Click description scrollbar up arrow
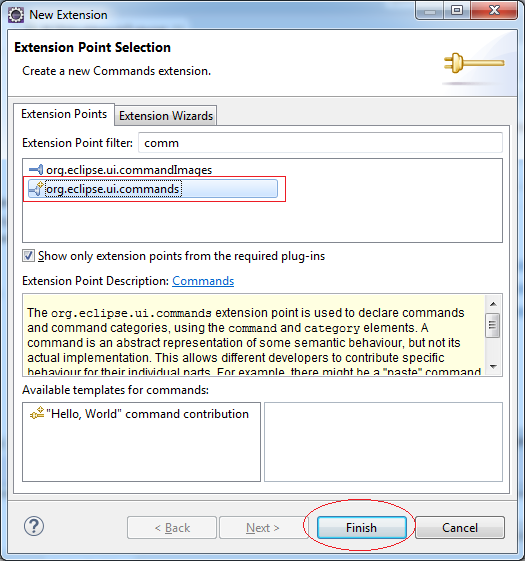This screenshot has width=525, height=561. click(493, 304)
